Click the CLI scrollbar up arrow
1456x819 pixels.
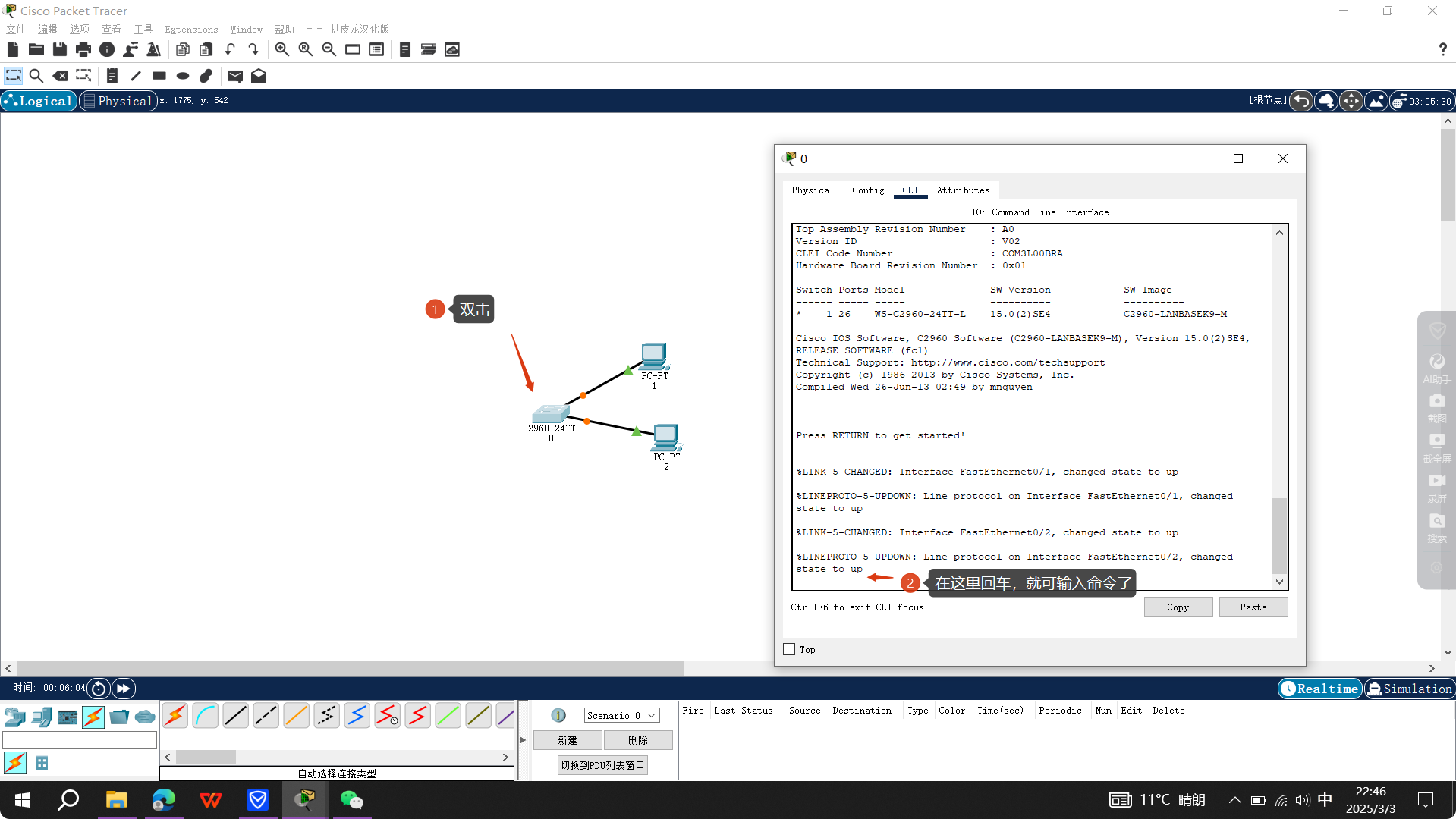click(1279, 233)
